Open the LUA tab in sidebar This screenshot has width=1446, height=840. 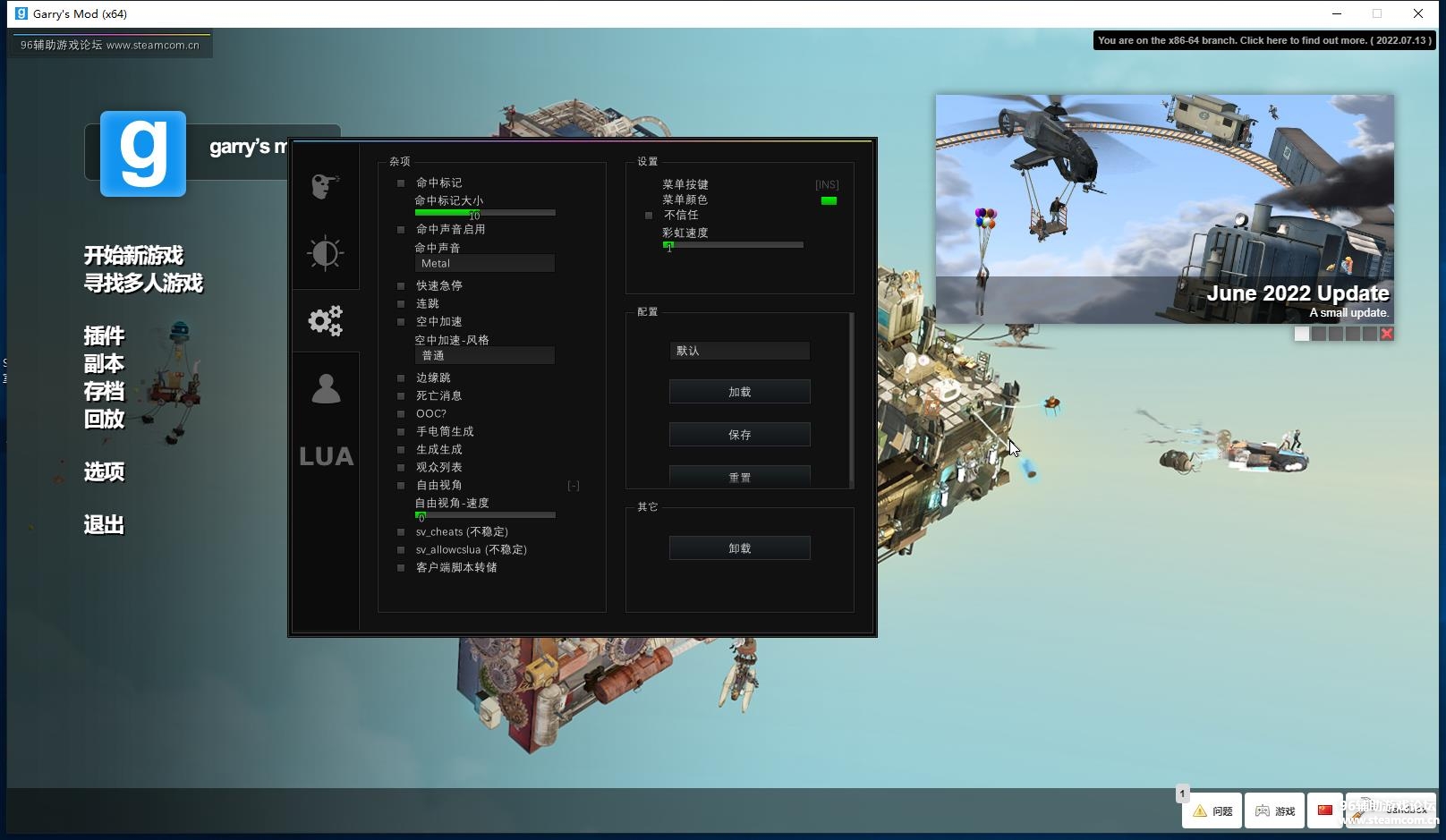pos(326,456)
